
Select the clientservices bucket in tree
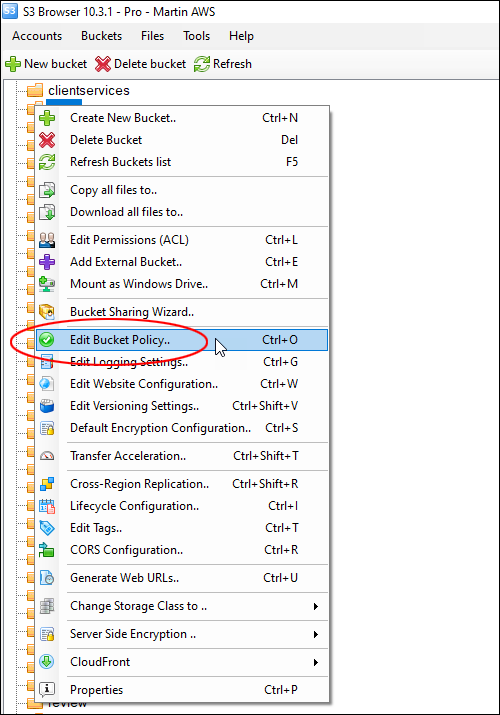[89, 90]
